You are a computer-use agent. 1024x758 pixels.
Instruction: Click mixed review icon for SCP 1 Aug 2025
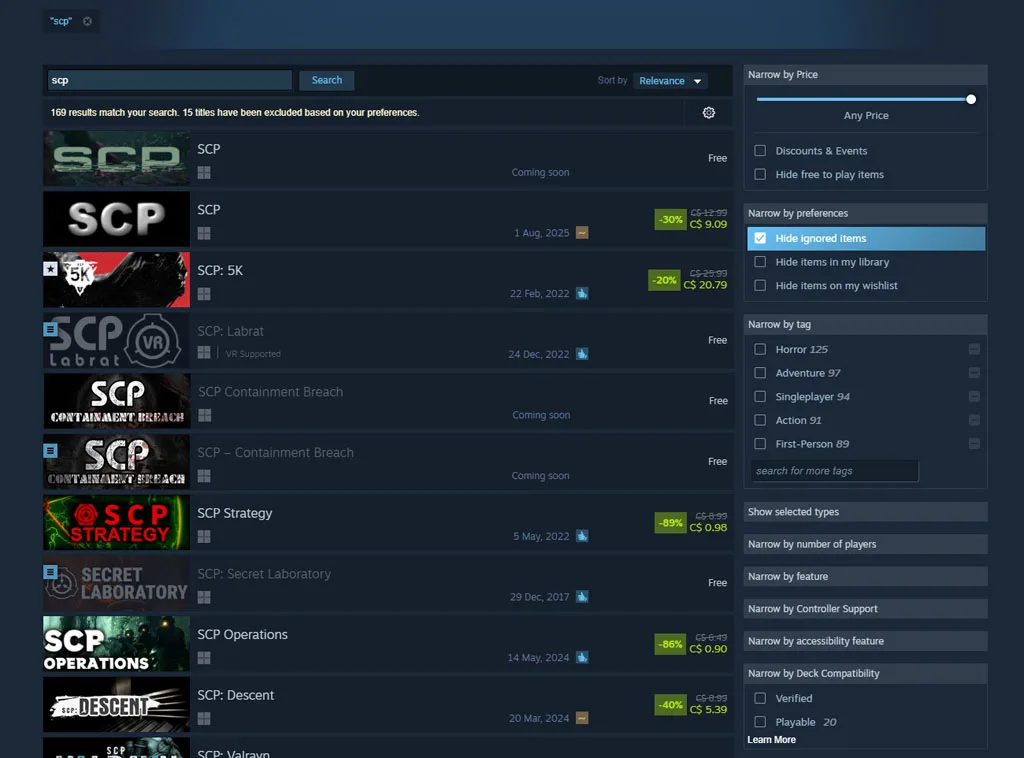582,232
